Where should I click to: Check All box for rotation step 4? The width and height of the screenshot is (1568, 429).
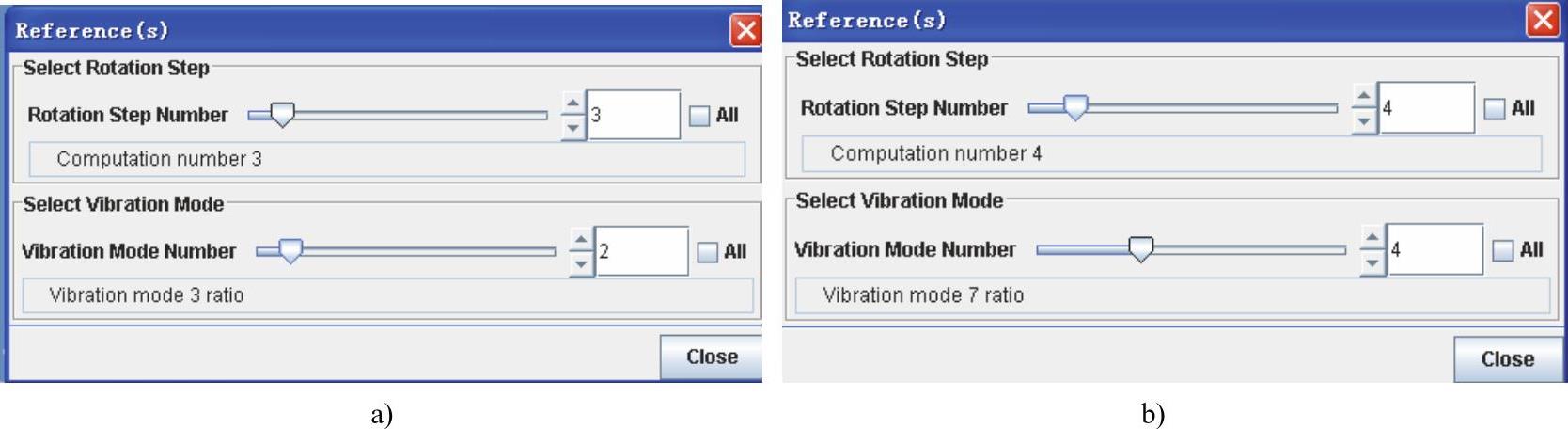tap(1494, 109)
